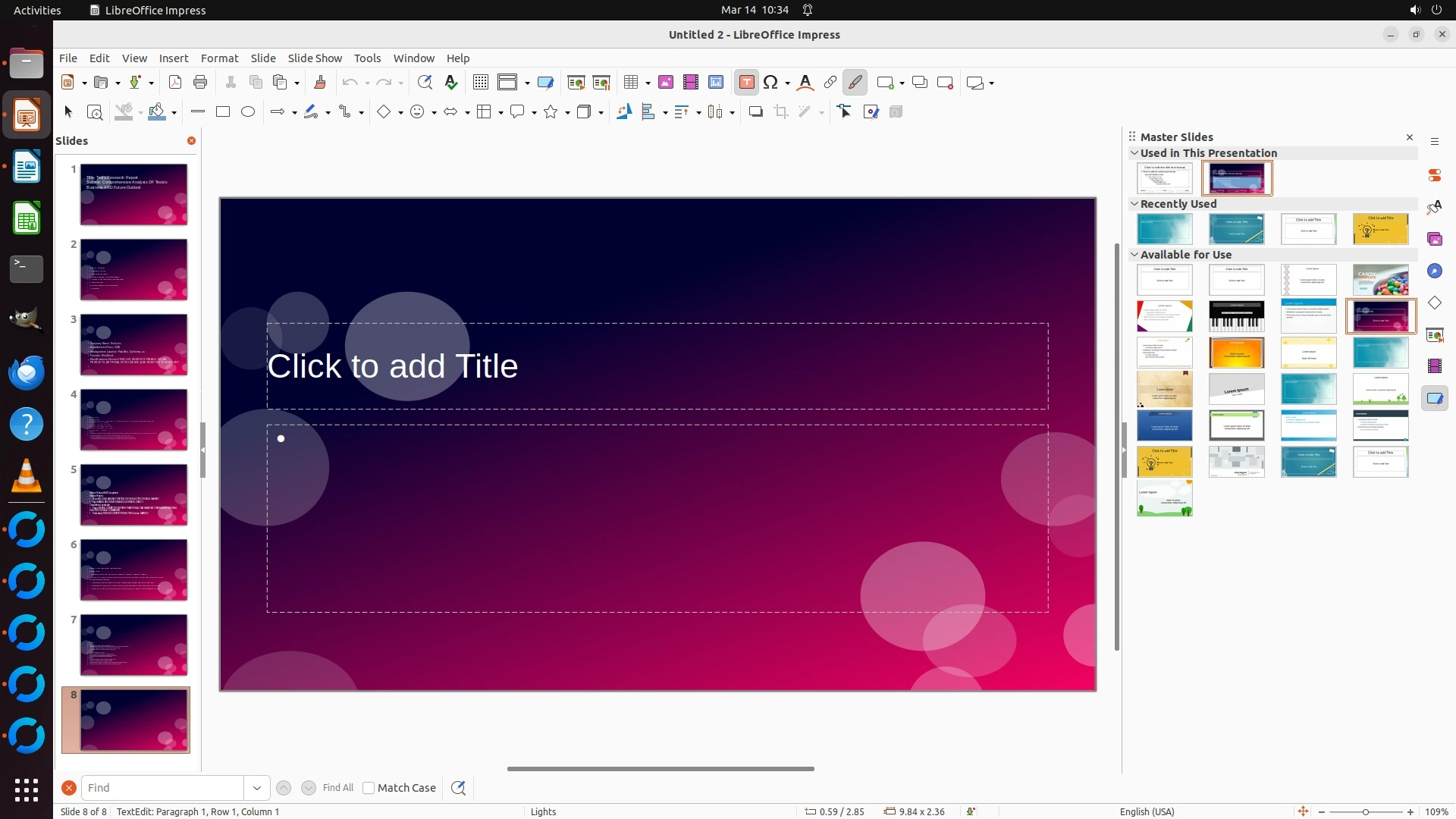Enable the Match Case checkbox

[x=369, y=788]
